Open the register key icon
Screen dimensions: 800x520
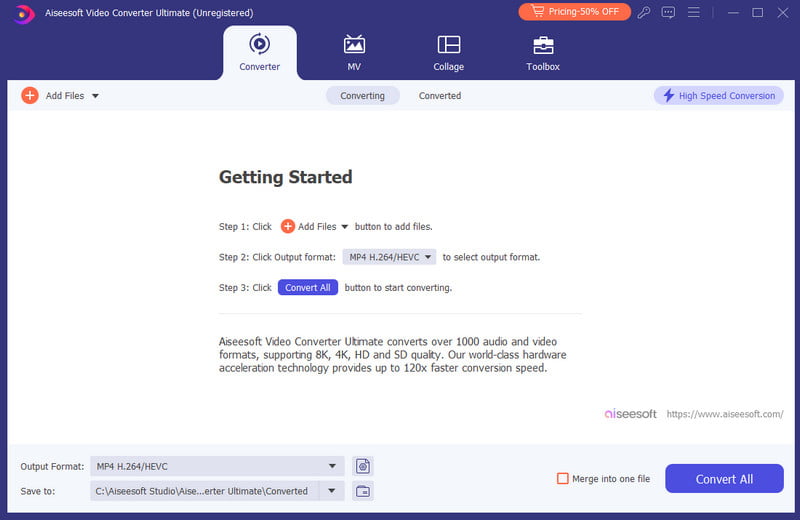coord(643,12)
